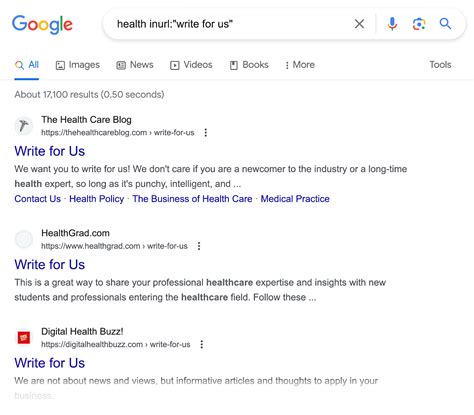474x415 pixels.
Task: Open Write for Us from HealthGrad.com
Action: (x=50, y=265)
